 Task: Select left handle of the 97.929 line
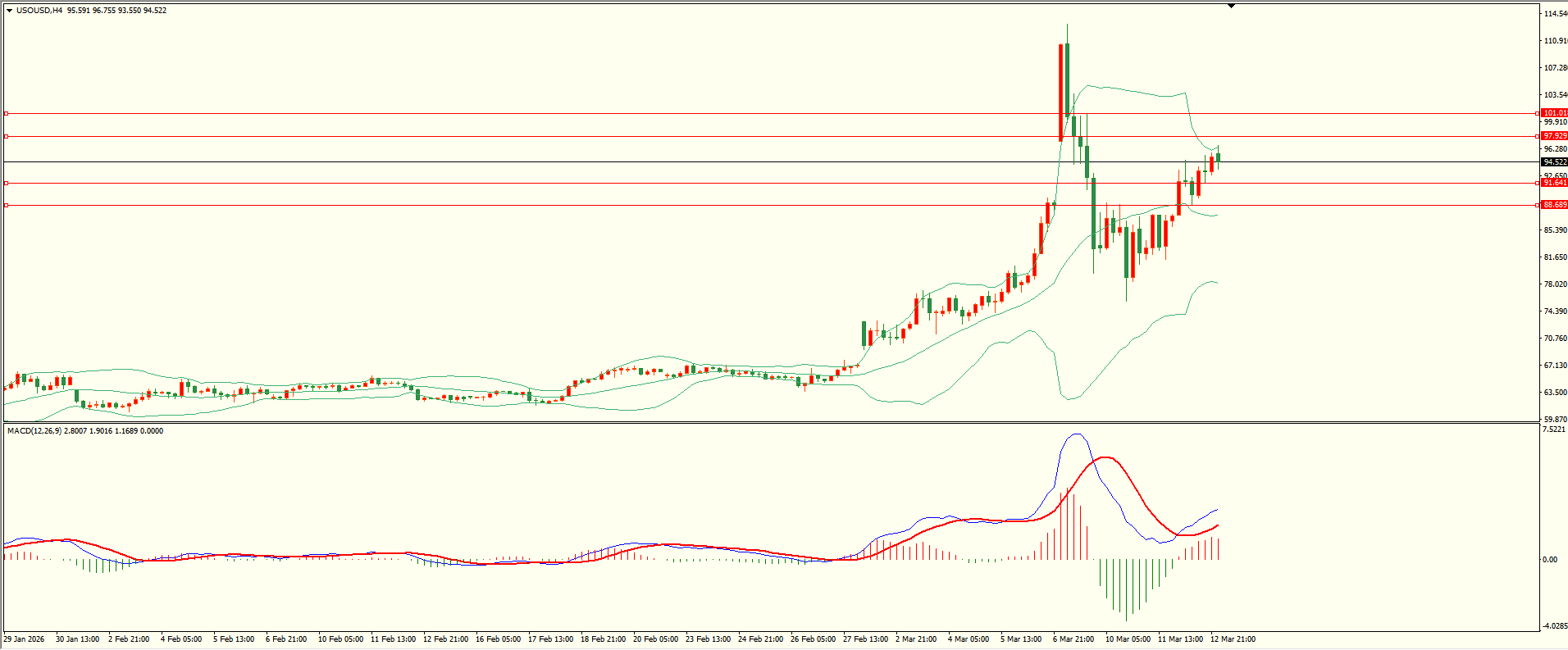6,137
